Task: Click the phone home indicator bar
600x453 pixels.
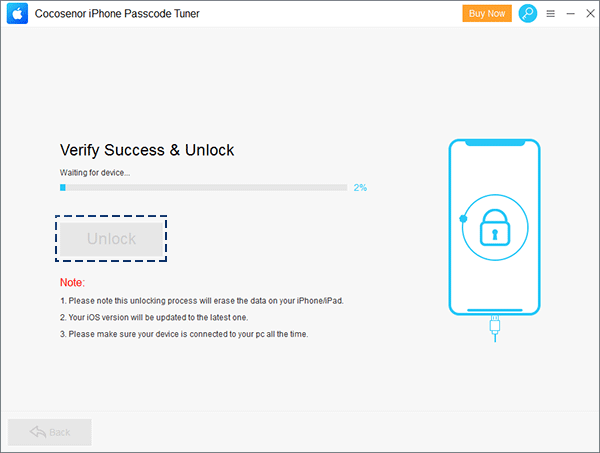Action: tap(495, 310)
